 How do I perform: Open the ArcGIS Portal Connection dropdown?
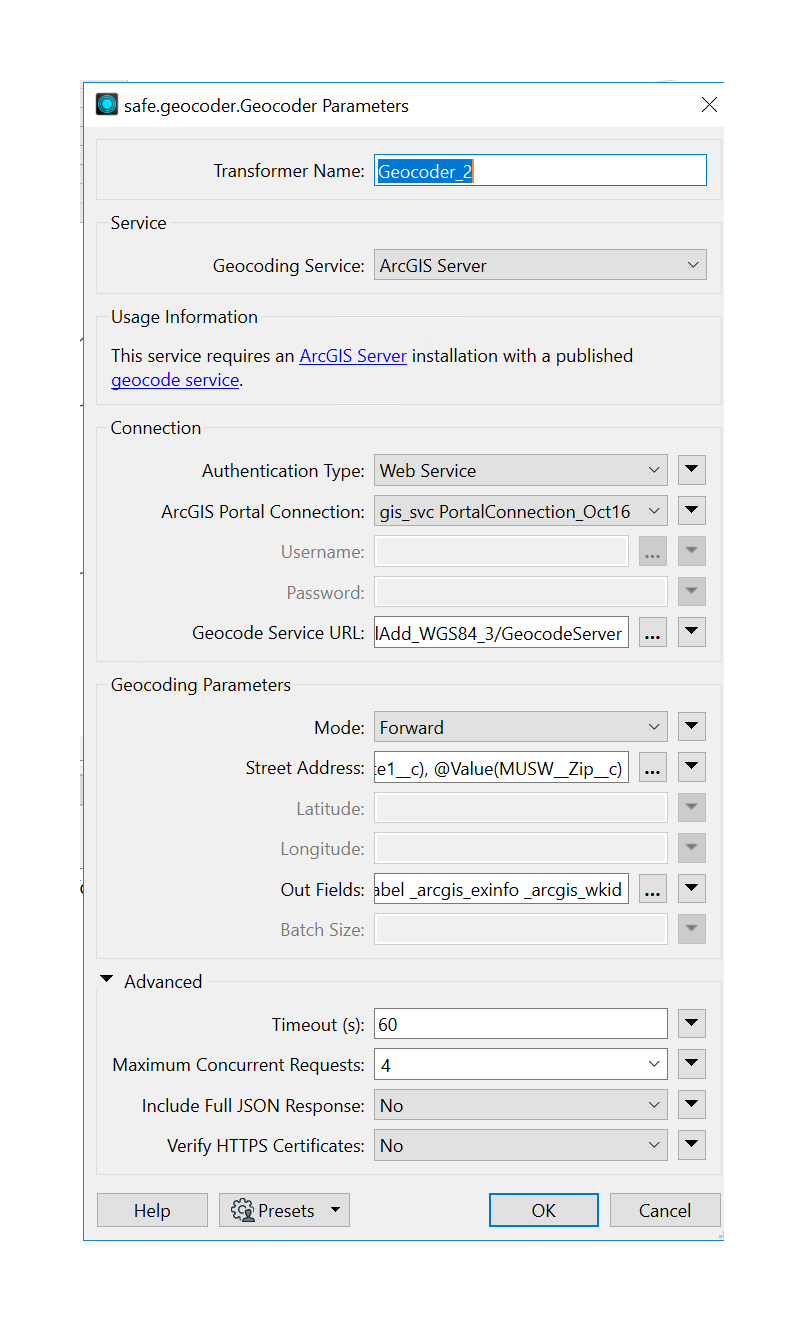pyautogui.click(x=520, y=510)
